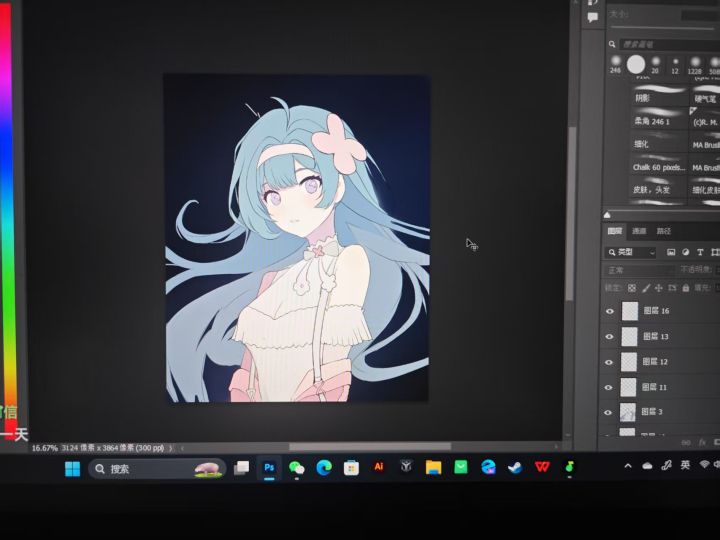Open the layer filter 类型 dropdown
The width and height of the screenshot is (720, 540).
(x=631, y=252)
